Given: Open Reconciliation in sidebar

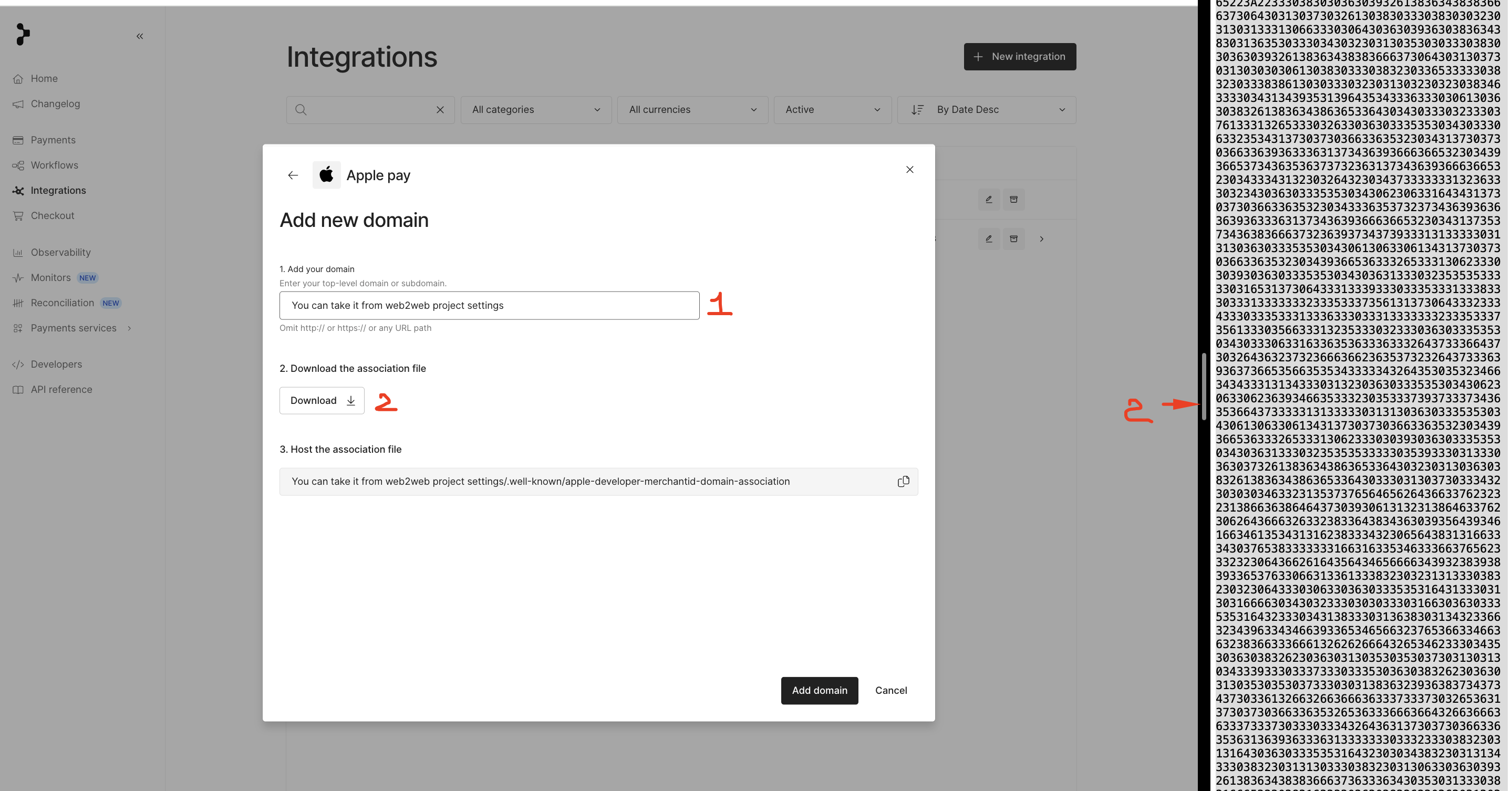Looking at the screenshot, I should pyautogui.click(x=62, y=303).
